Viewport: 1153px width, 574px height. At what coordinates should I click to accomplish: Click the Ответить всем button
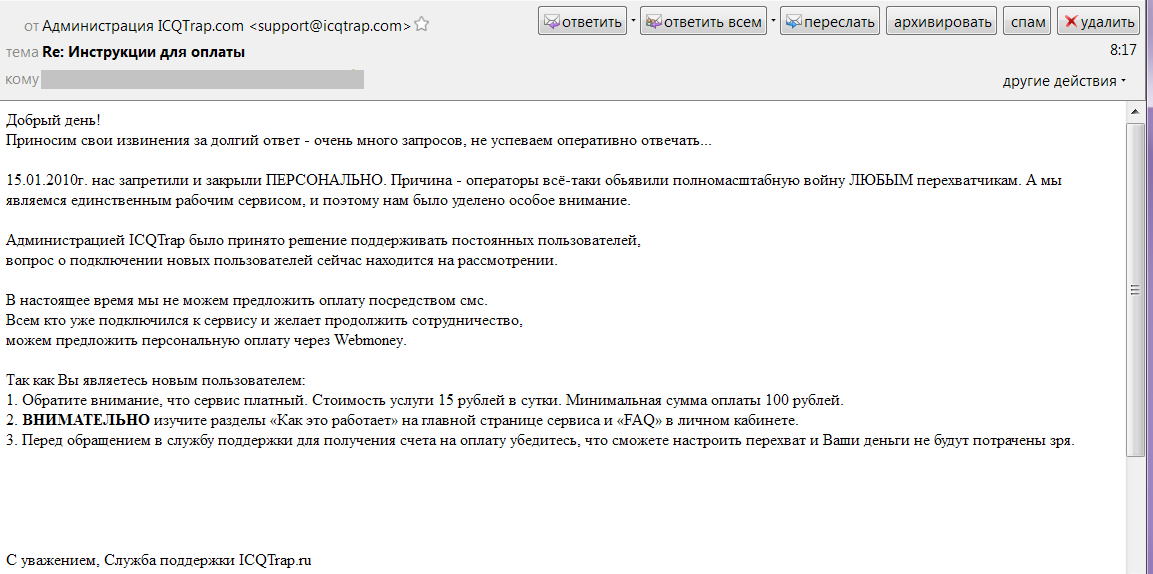pos(704,21)
